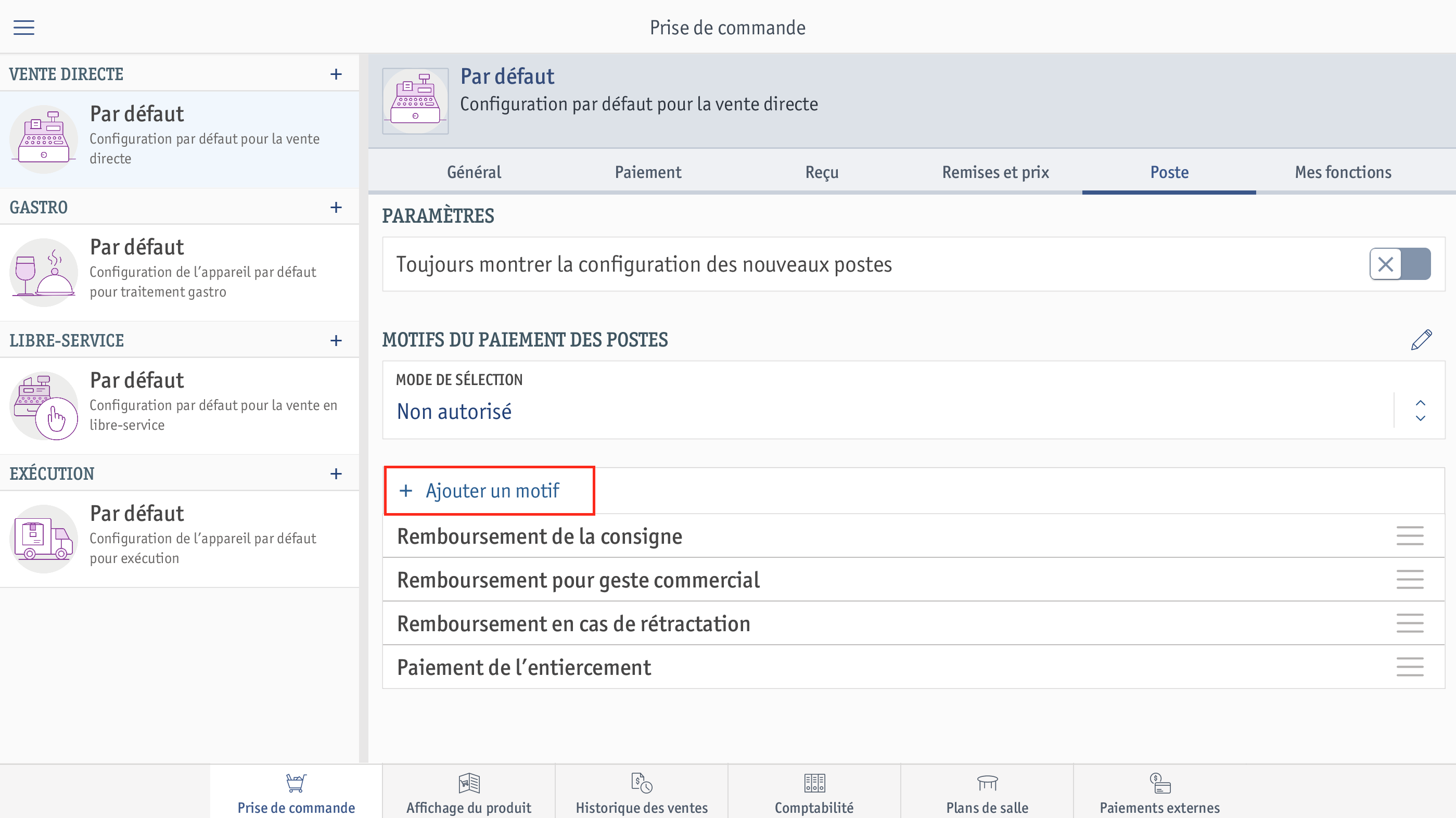Click the Mode de sélection up/down chevrons
Image resolution: width=1456 pixels, height=818 pixels.
pos(1420,411)
